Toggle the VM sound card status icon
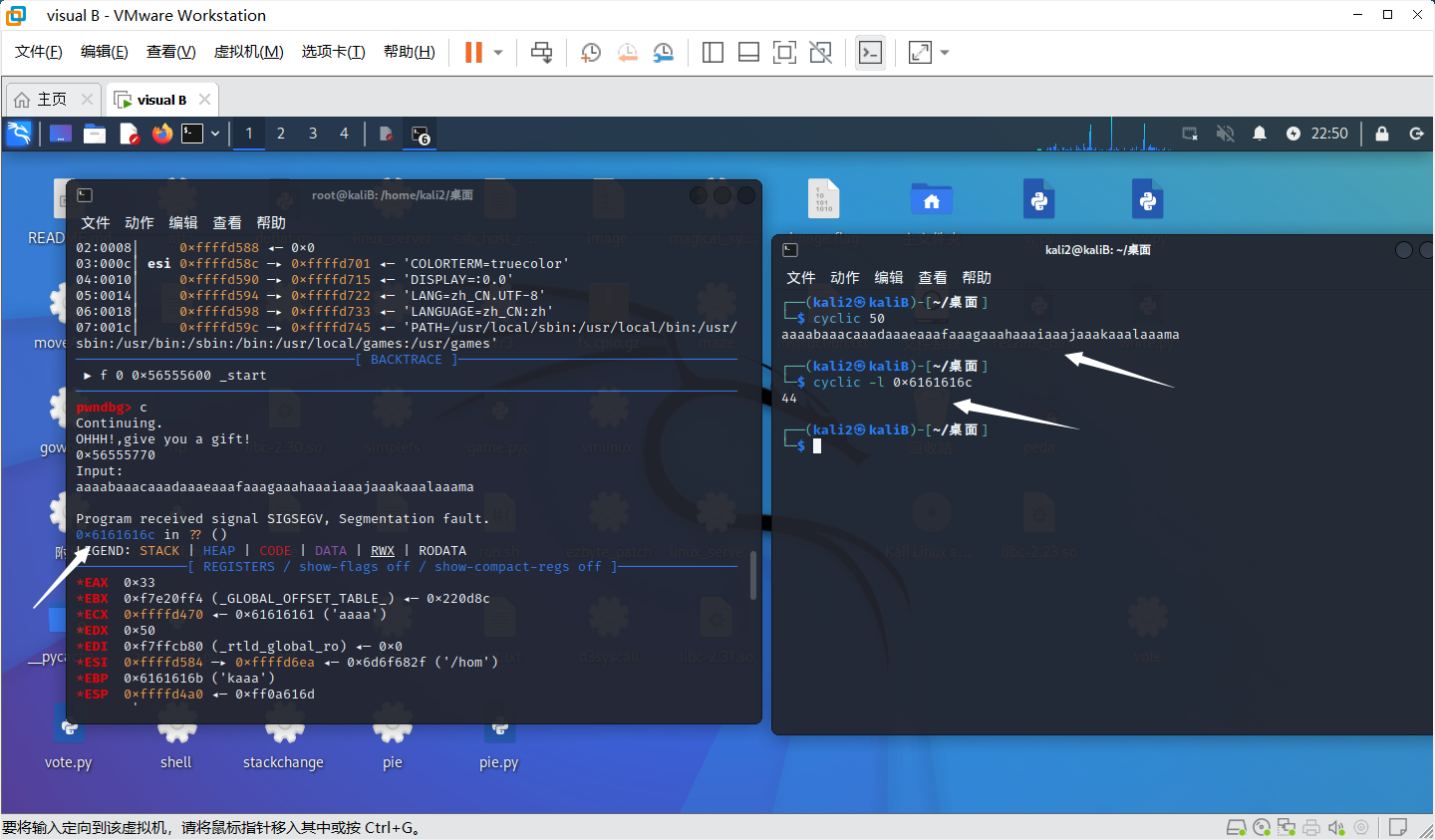 tap(1336, 827)
